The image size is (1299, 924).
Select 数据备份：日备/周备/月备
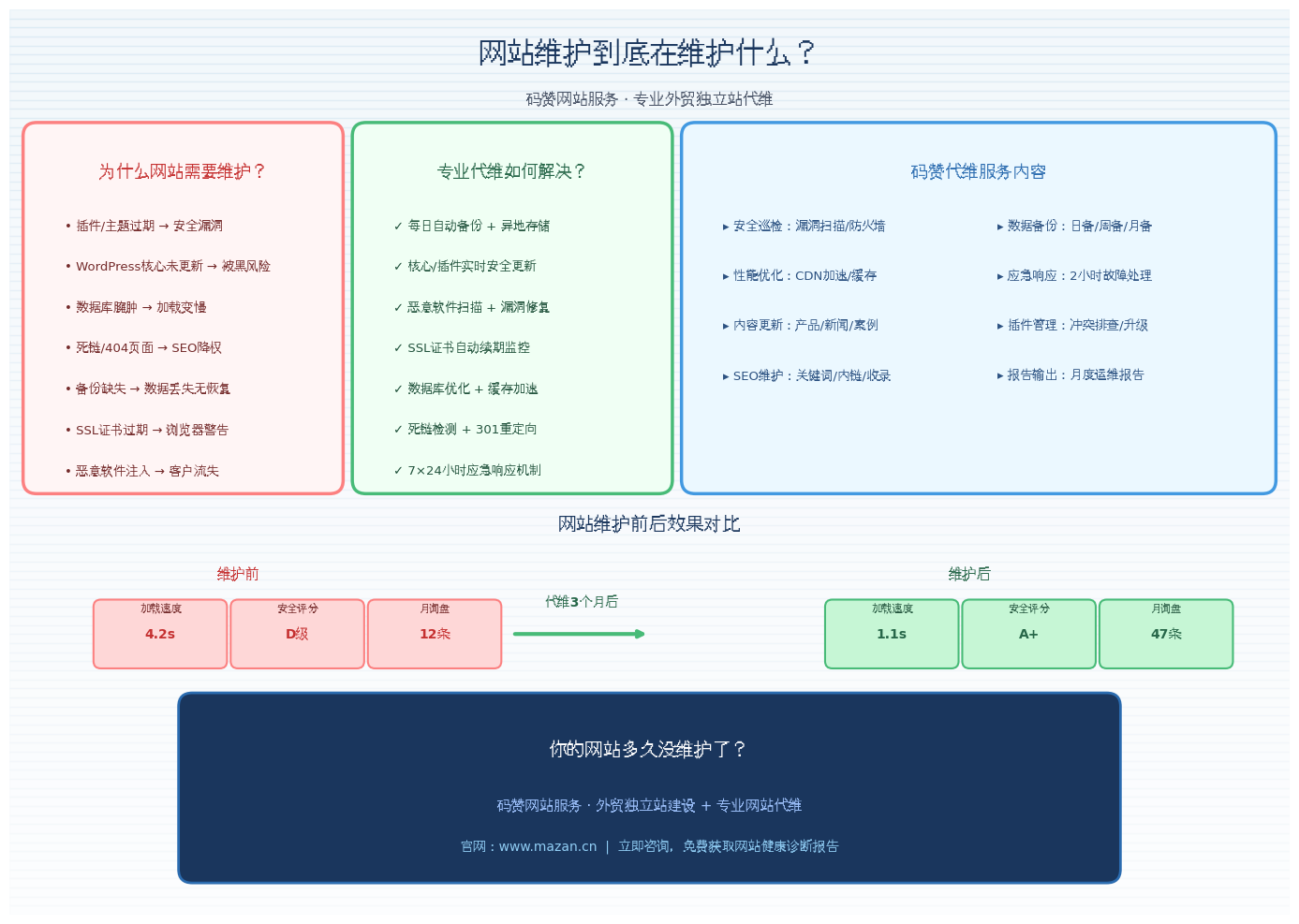pos(1074,226)
